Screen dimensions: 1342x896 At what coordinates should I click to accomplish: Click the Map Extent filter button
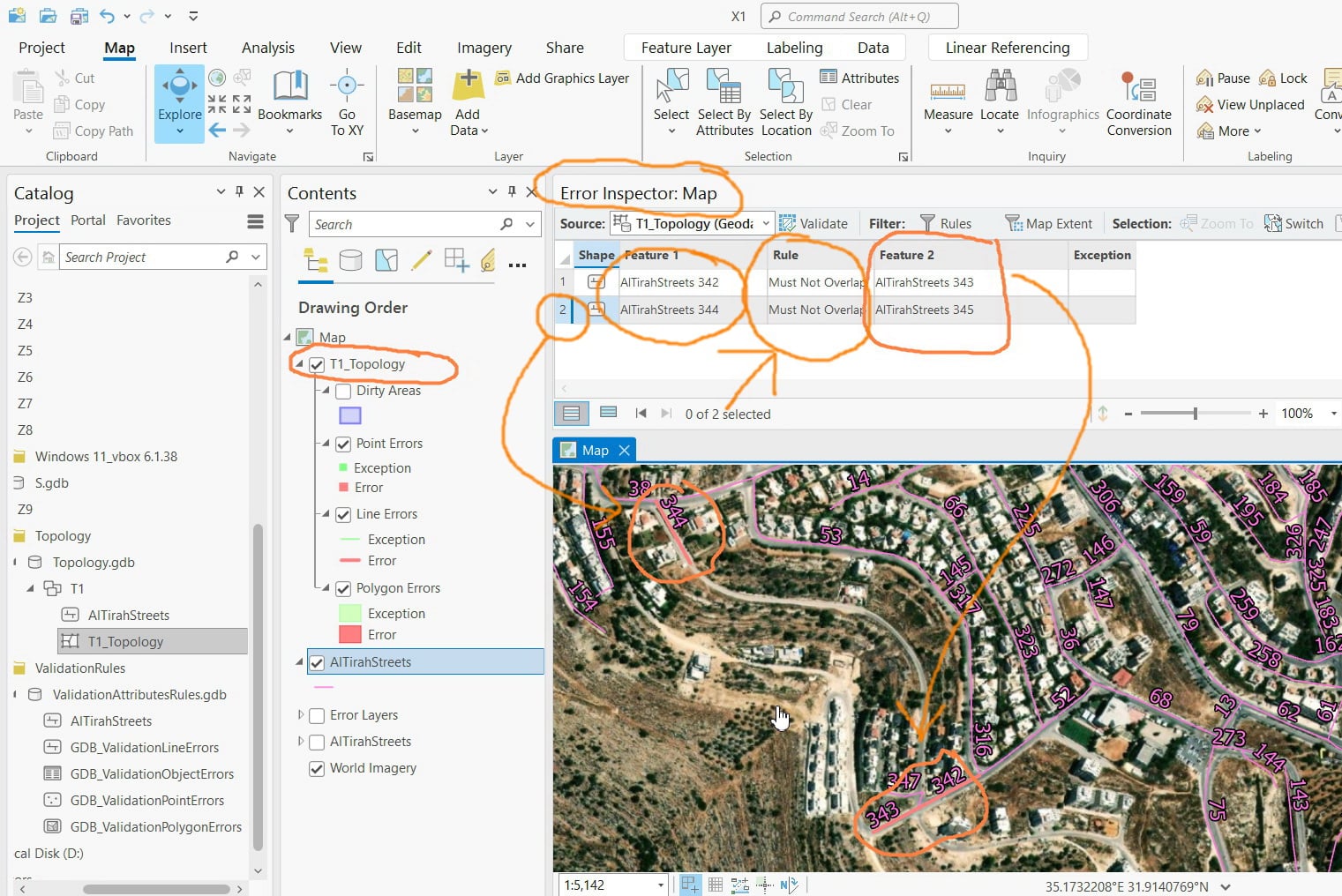[x=1048, y=223]
